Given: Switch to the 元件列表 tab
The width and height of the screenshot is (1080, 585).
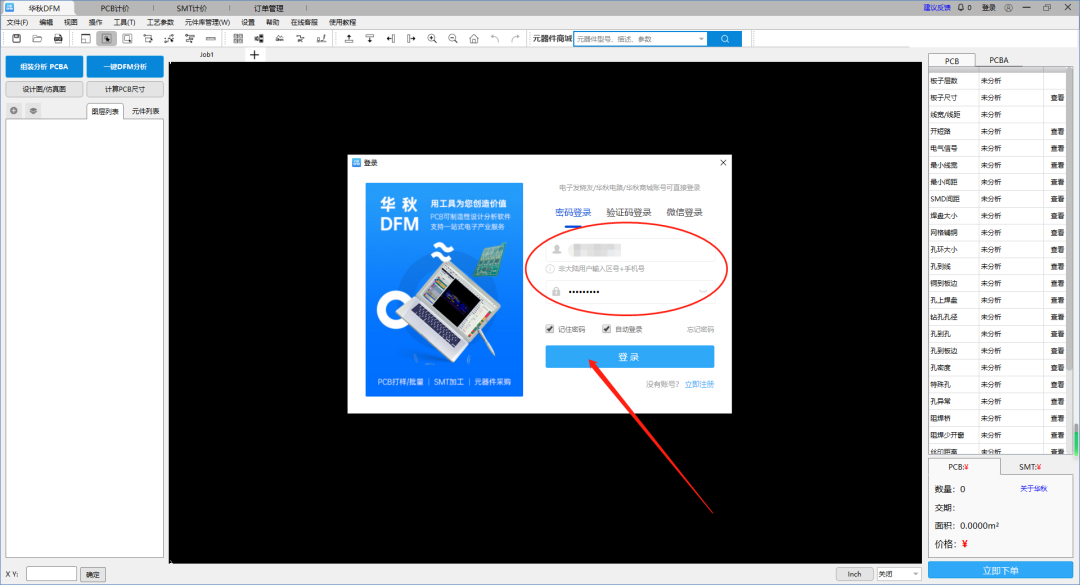Looking at the screenshot, I should (x=145, y=111).
